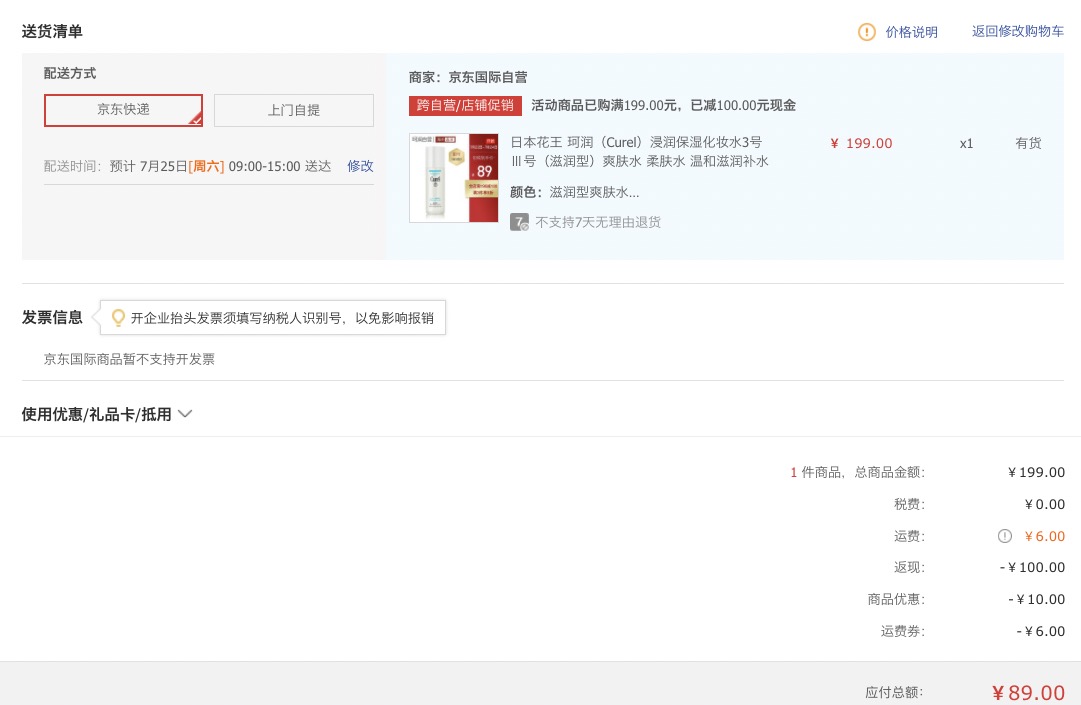Screen dimensions: 1081x705
Task: Click the shipping fee info icon
Action: coord(1005,536)
